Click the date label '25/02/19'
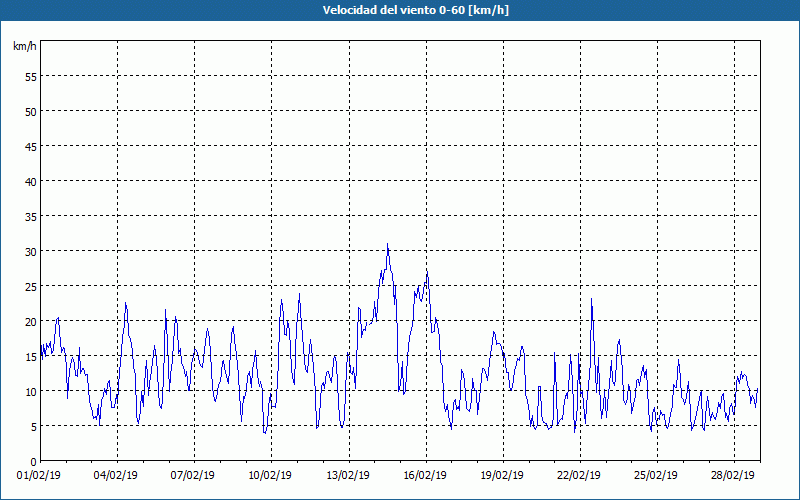Screen dimensions: 800x500 656,475
